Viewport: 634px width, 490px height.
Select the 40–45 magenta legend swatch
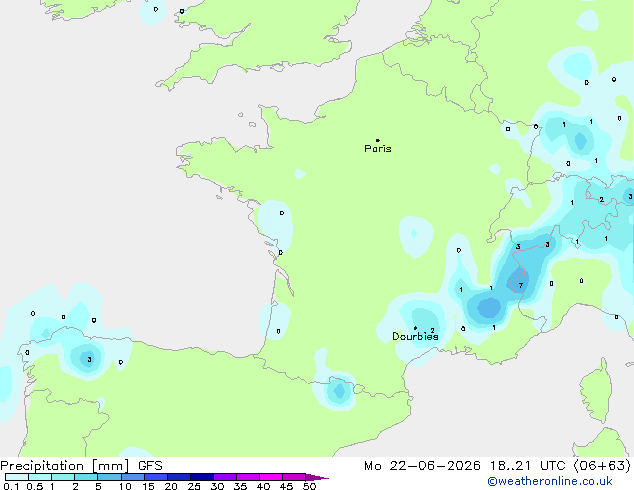tap(271, 477)
